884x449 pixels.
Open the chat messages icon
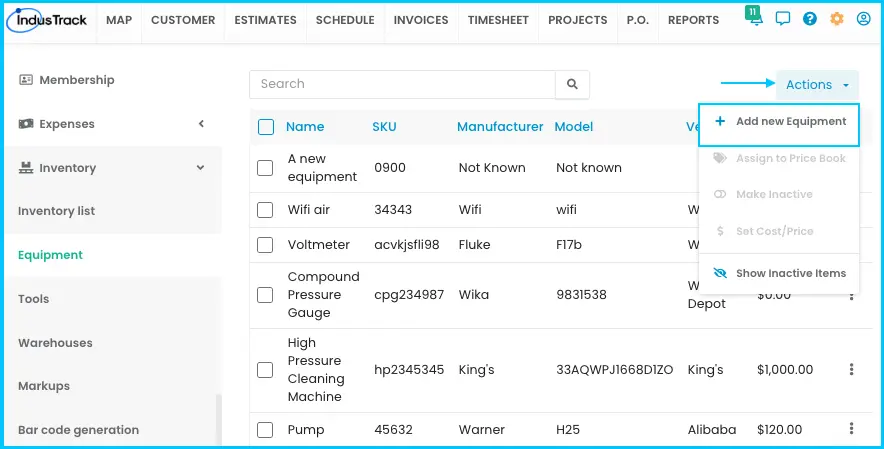(783, 19)
